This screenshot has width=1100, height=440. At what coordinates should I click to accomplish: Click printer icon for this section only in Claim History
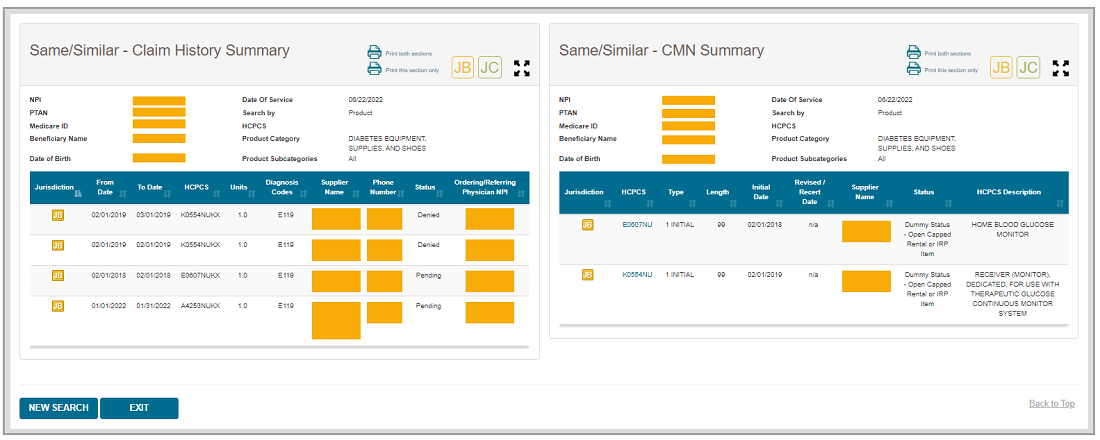(374, 69)
